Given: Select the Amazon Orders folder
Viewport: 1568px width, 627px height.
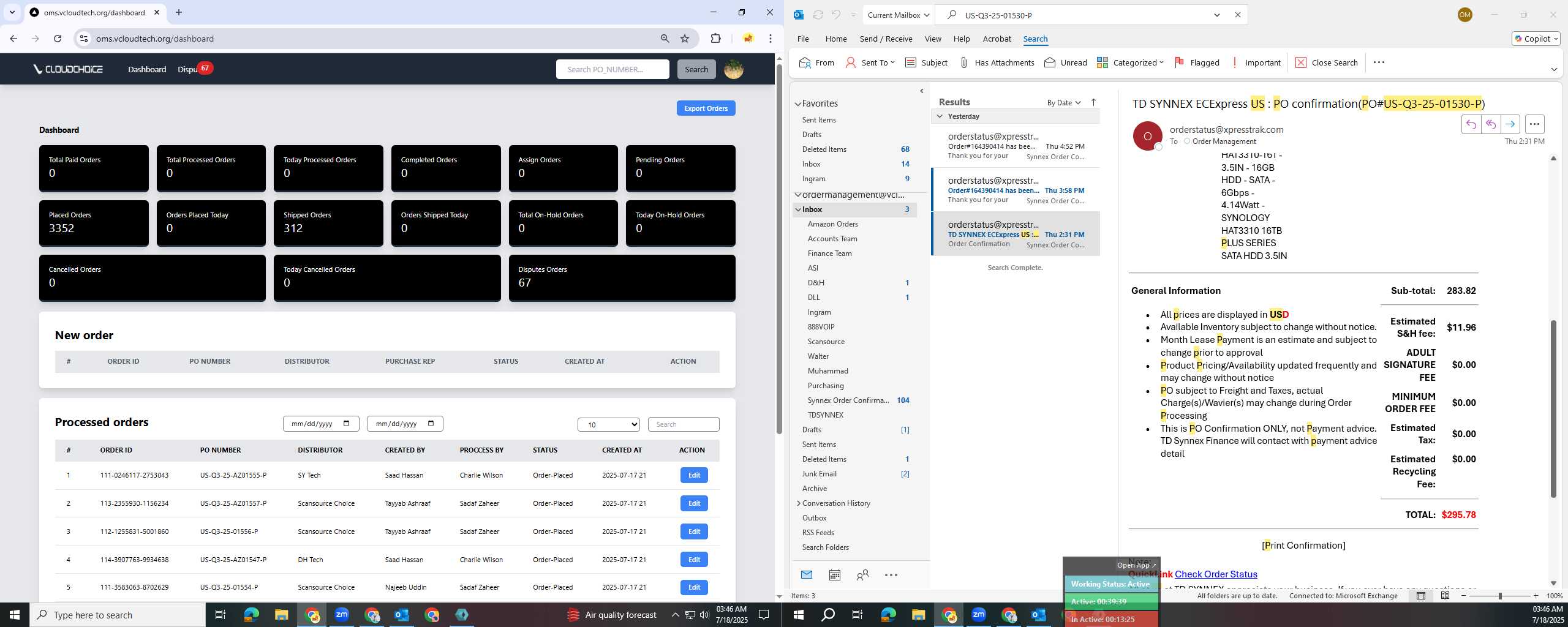Looking at the screenshot, I should (832, 223).
